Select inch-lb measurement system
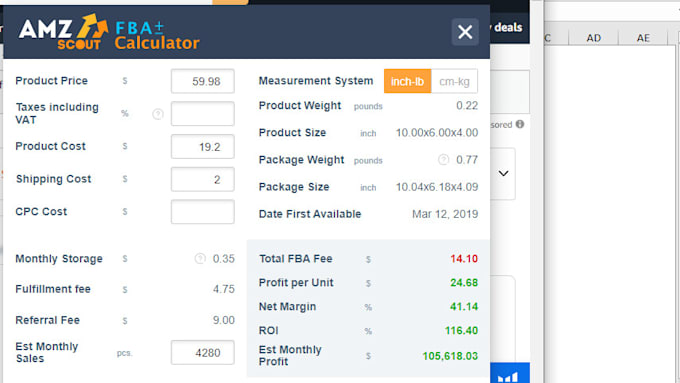The image size is (680, 383). tap(407, 81)
